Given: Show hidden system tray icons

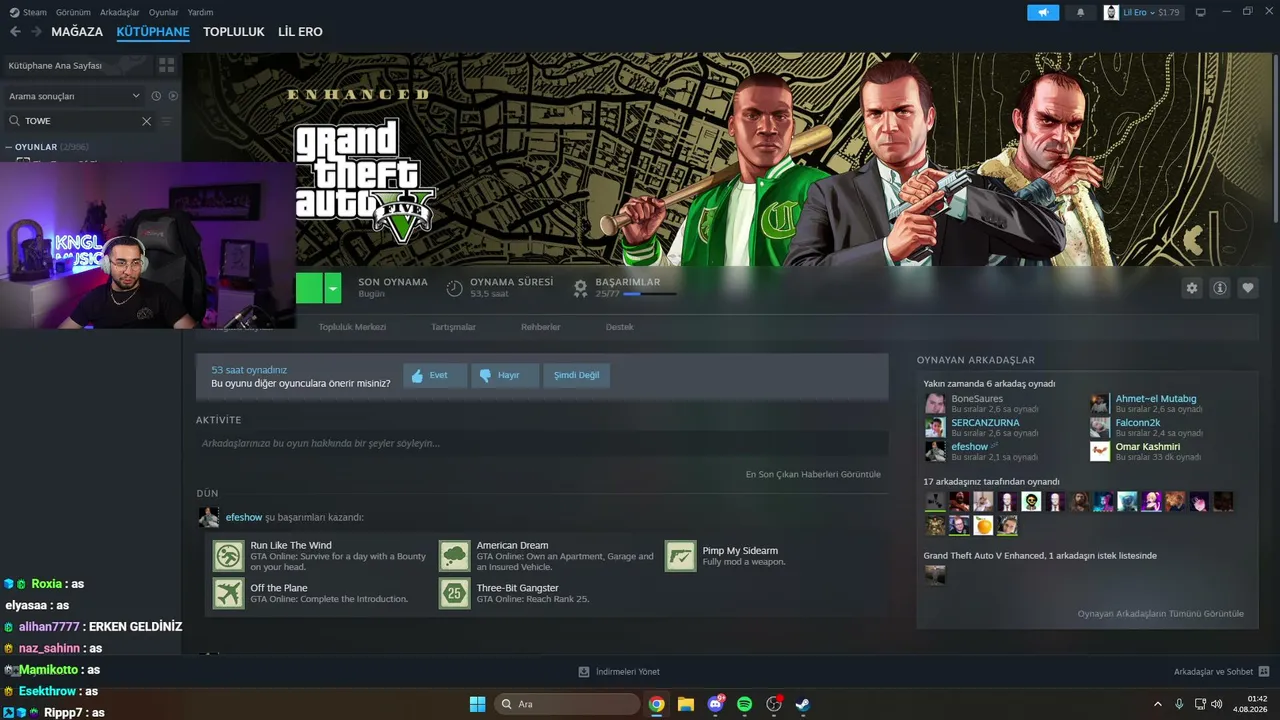Looking at the screenshot, I should 1158,704.
